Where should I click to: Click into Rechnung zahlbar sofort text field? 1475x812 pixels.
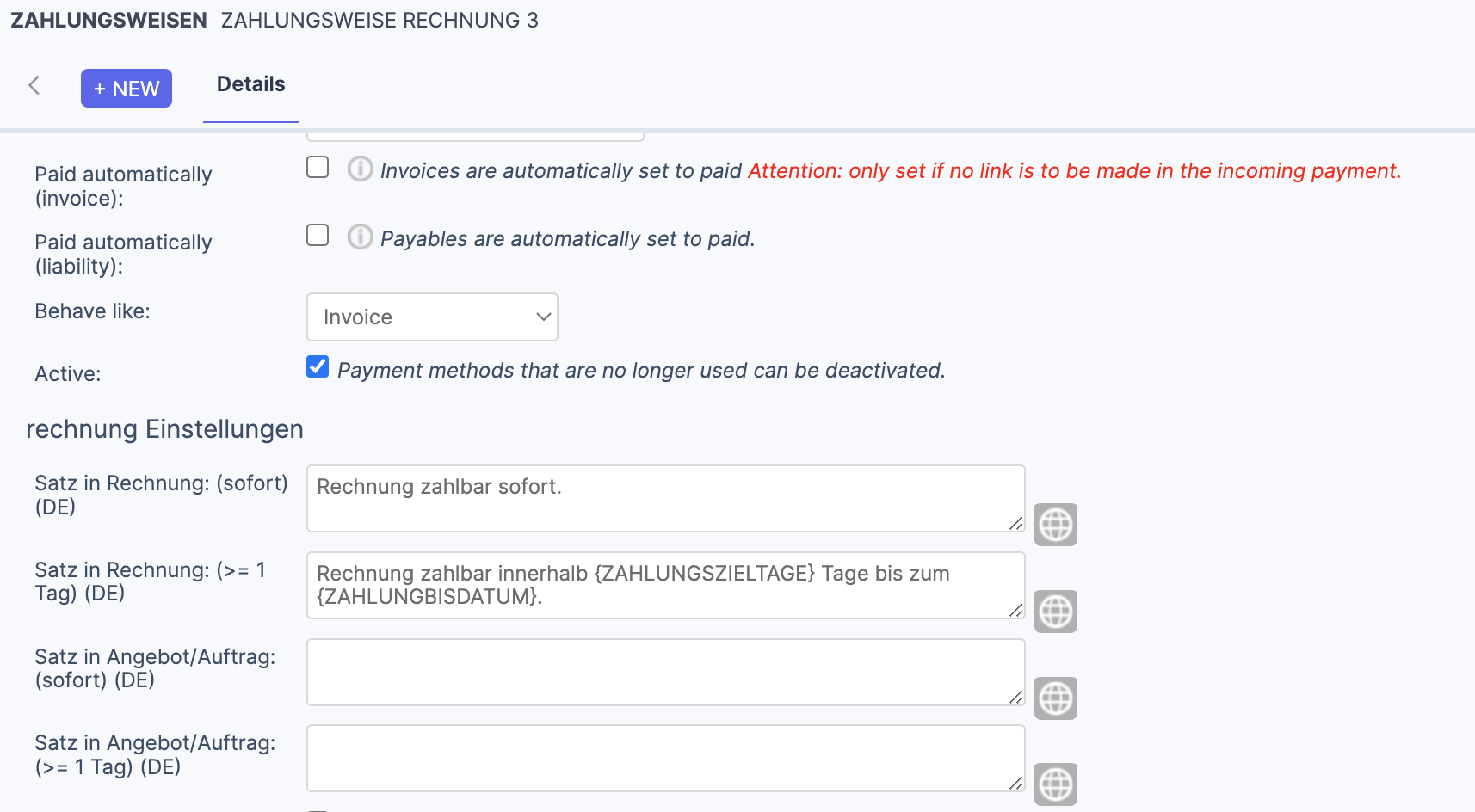665,498
